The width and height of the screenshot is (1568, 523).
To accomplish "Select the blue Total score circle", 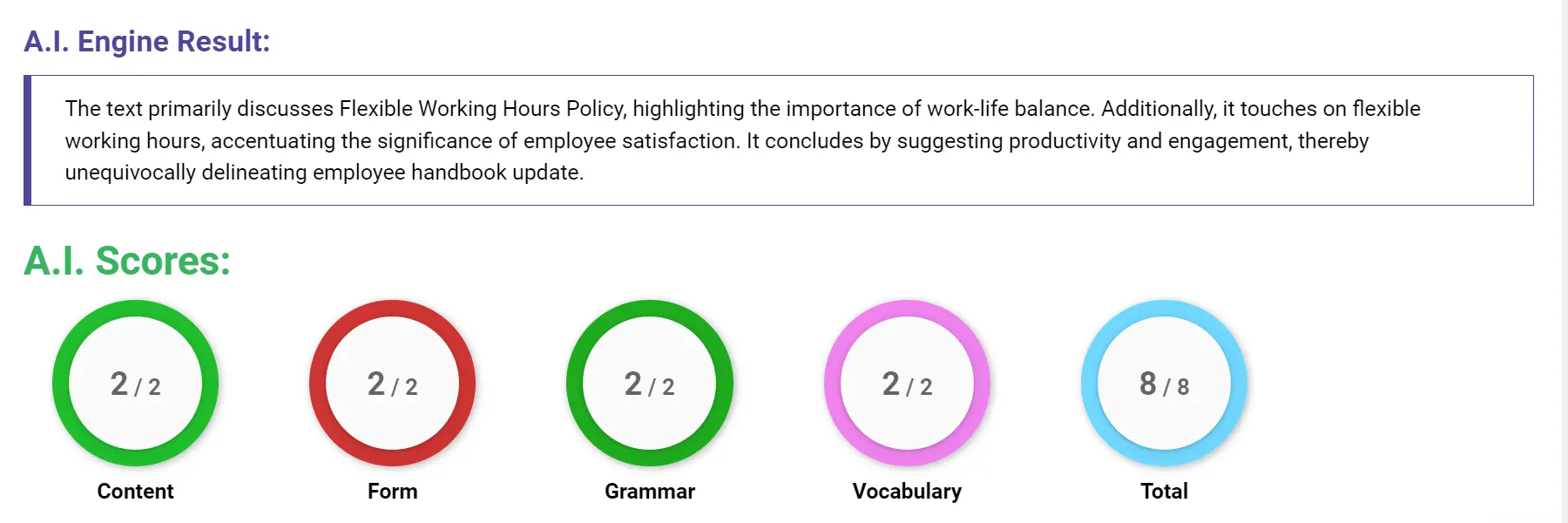I will pyautogui.click(x=1165, y=384).
